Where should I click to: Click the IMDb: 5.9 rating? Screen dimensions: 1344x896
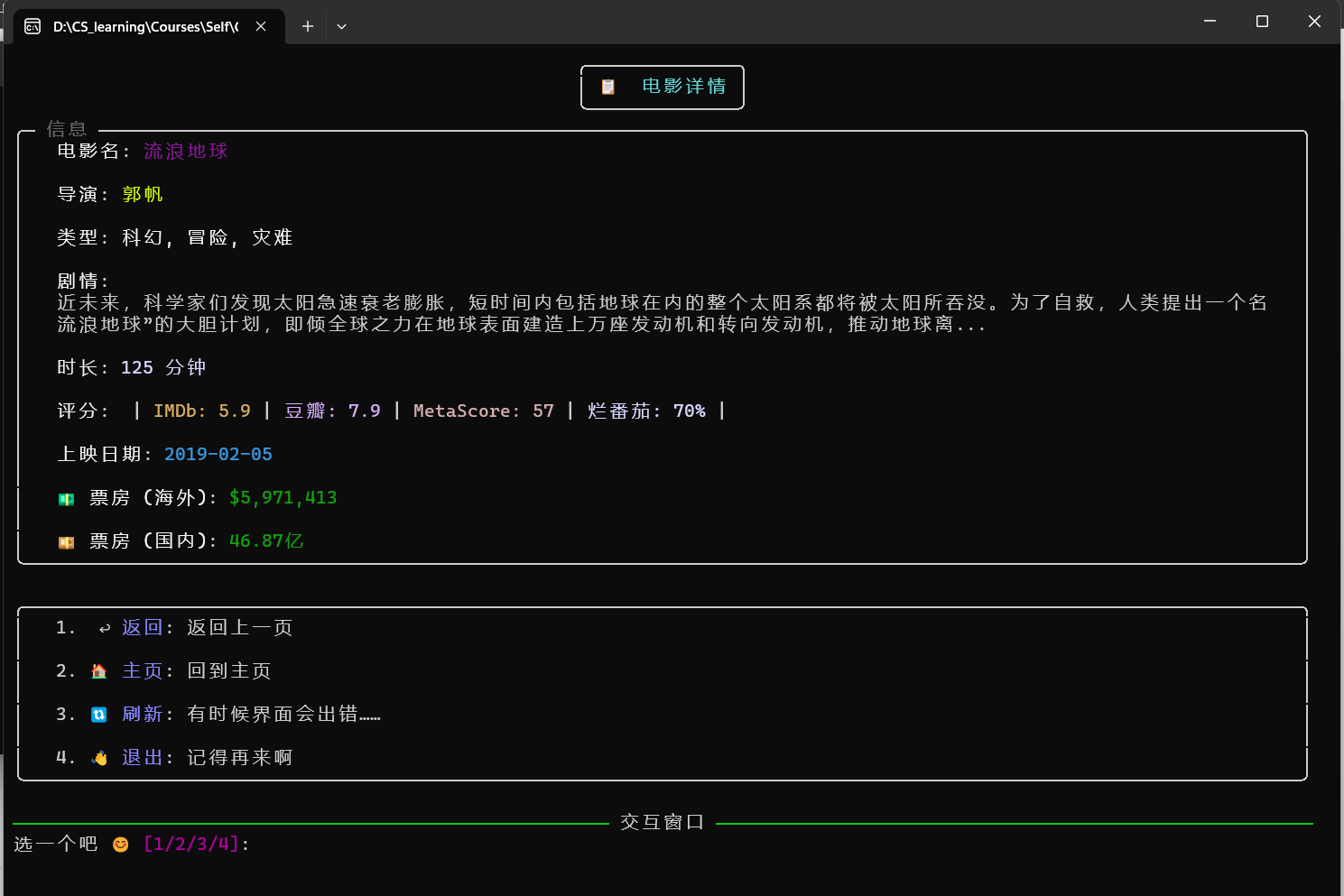tap(202, 411)
